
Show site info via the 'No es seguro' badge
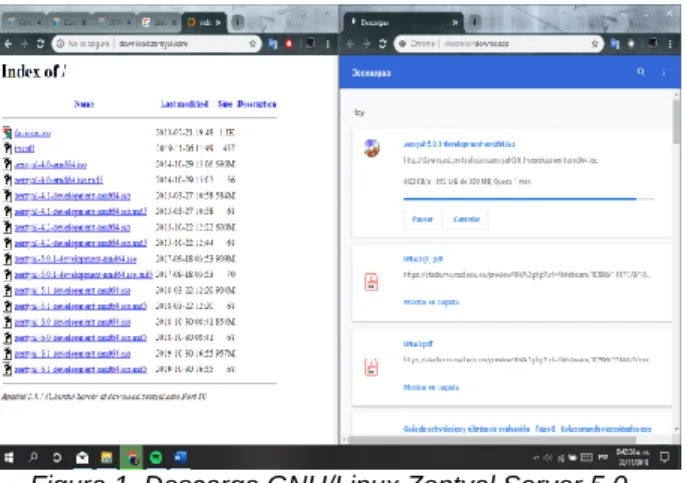[x=84, y=43]
